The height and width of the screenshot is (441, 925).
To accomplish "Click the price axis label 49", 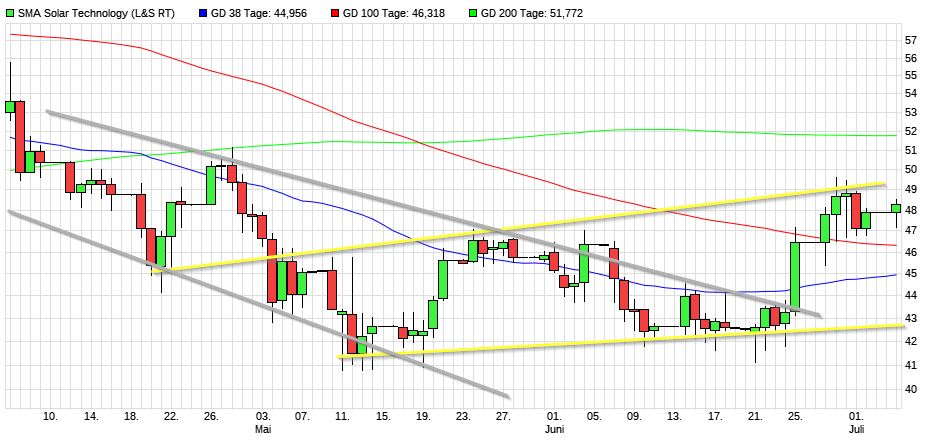I will (x=912, y=190).
